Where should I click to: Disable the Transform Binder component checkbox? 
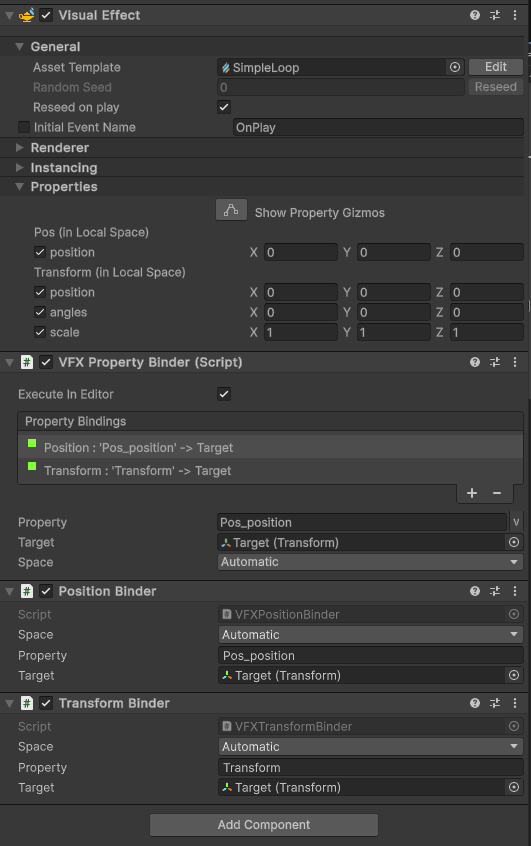coord(46,703)
